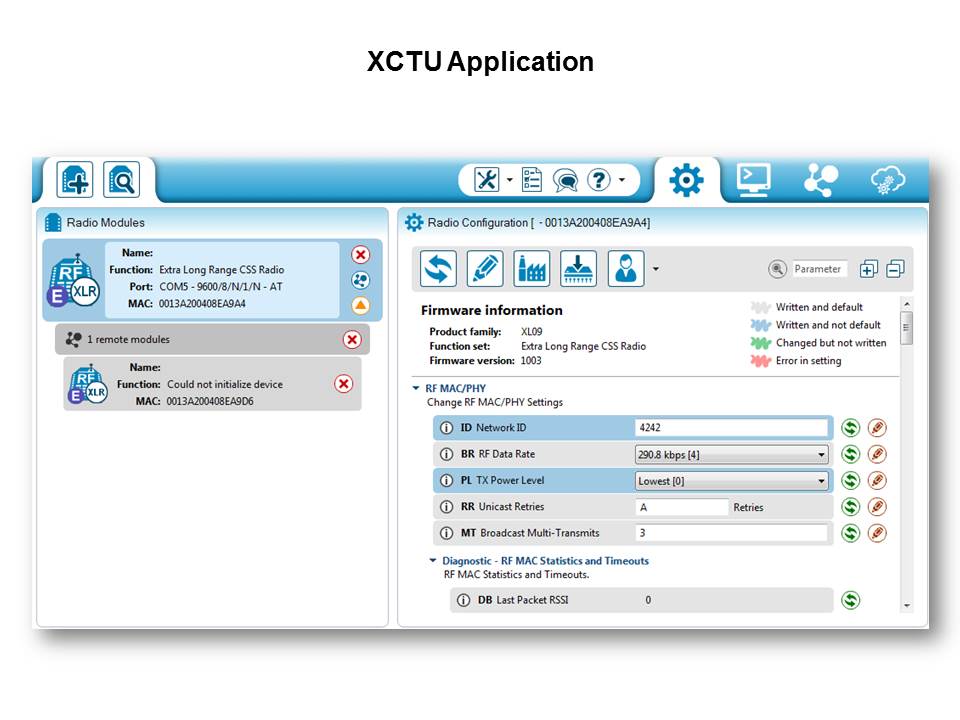Click the Write radio settings pencil icon

pos(485,269)
